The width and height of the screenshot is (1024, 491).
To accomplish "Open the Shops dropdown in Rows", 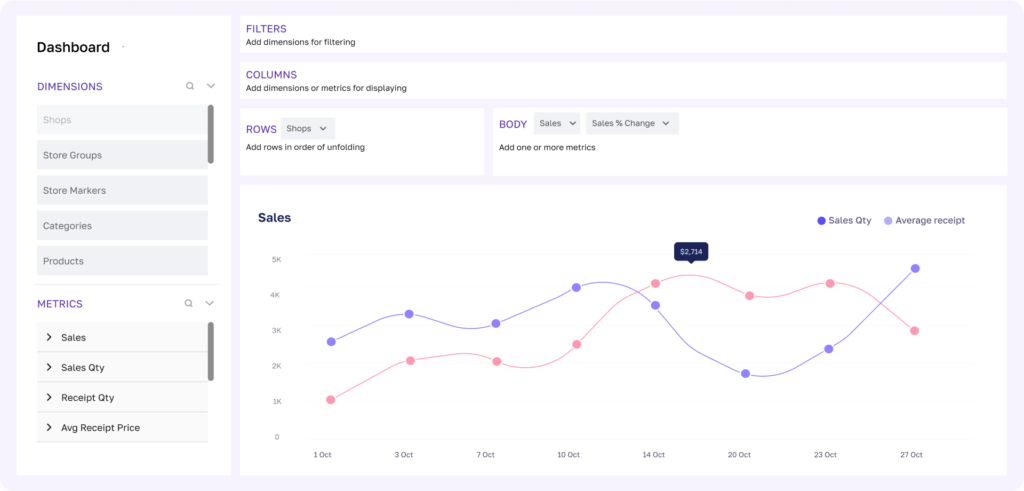I will 307,128.
